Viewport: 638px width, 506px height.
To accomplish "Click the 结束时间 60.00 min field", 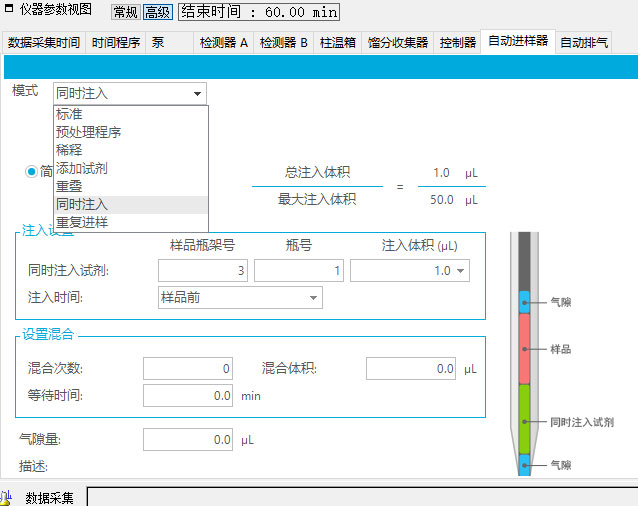I will 259,12.
